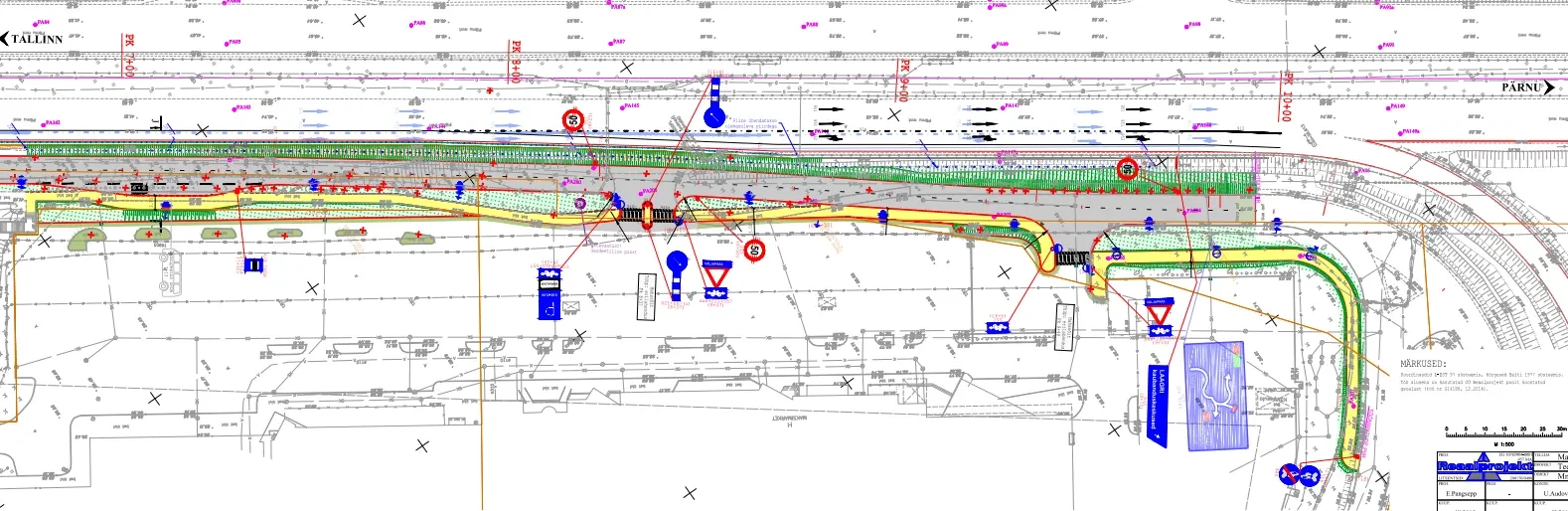Screen dimensions: 1568x511
Task: Select the blue parking sign stack
Action: [549, 293]
